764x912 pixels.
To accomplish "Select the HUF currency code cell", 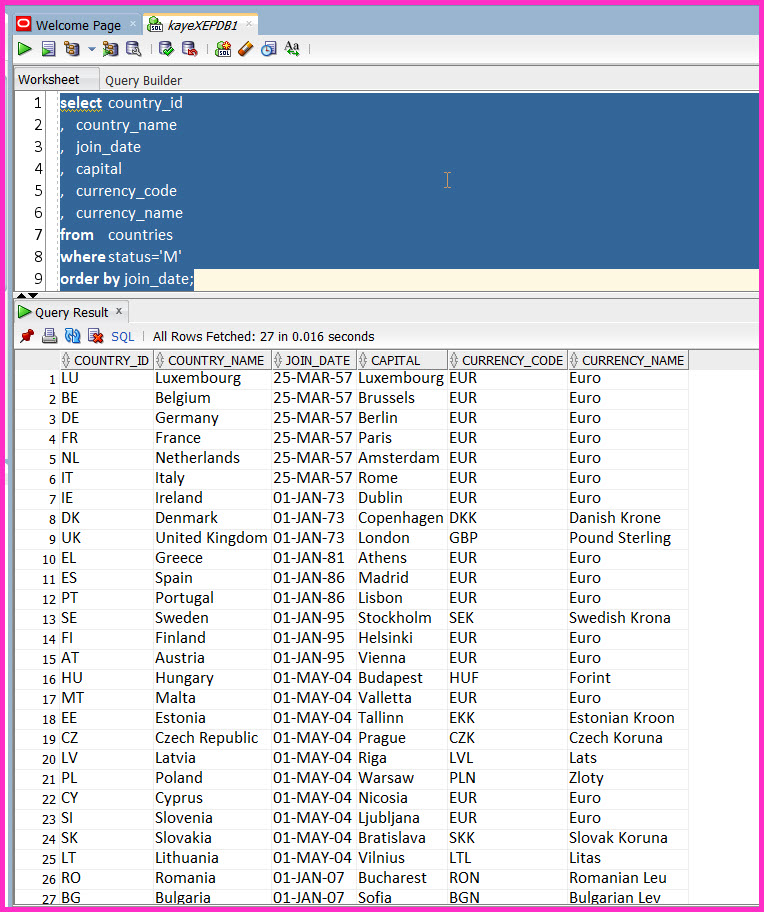I will click(508, 678).
